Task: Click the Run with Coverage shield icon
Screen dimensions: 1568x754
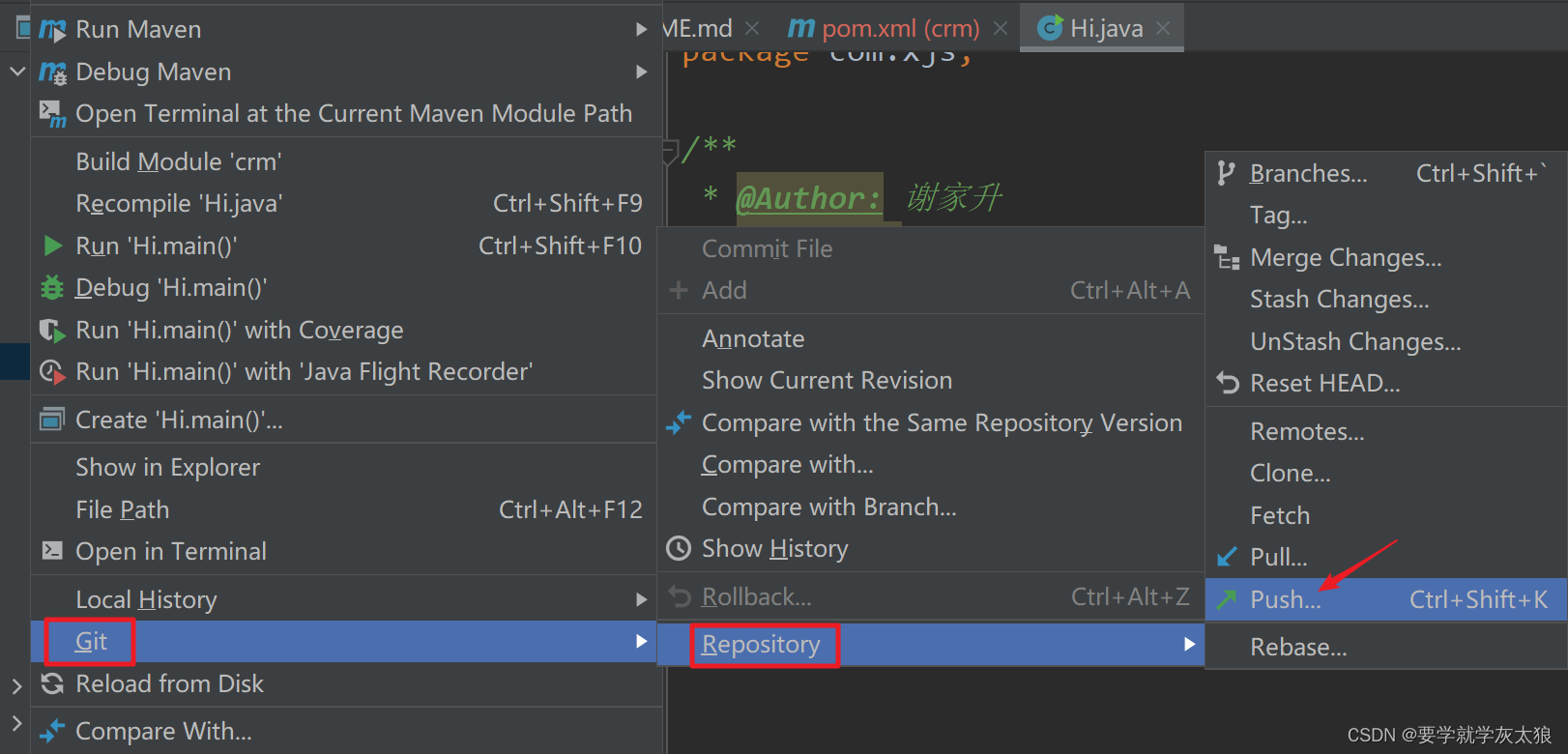Action: [x=52, y=331]
